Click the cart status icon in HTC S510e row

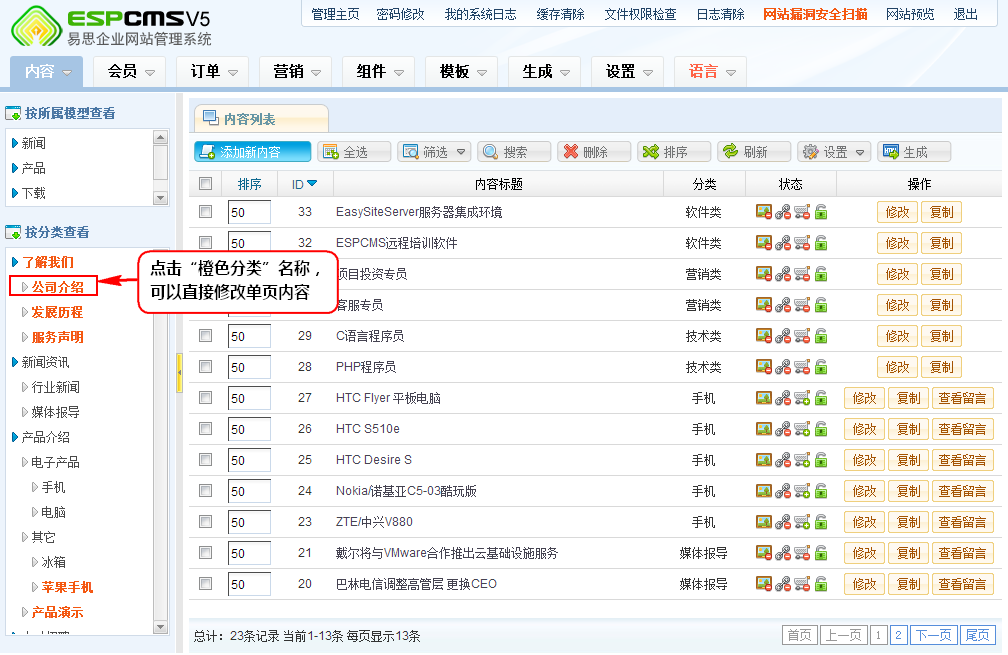coord(802,429)
